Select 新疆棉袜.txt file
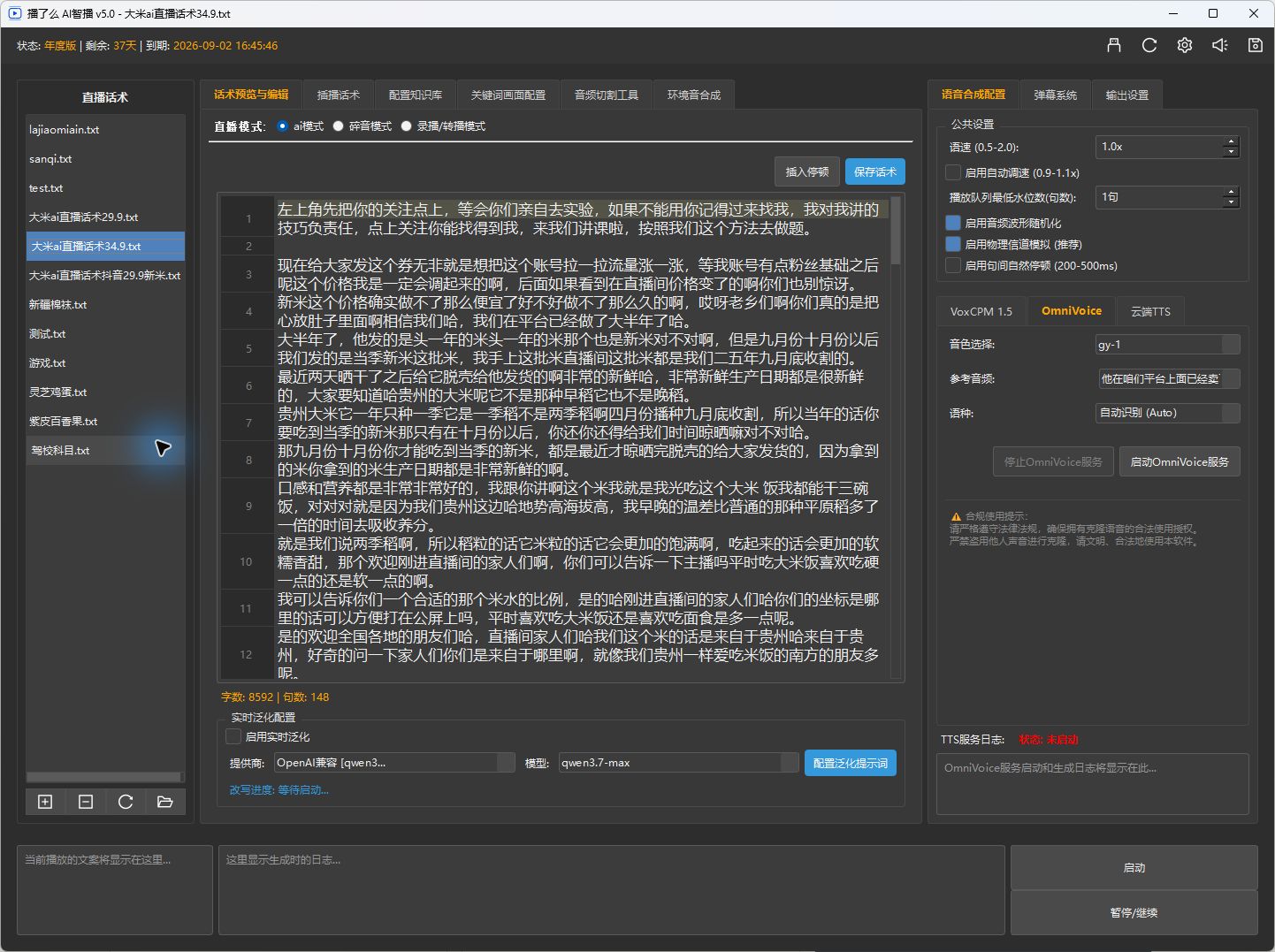 coord(105,305)
